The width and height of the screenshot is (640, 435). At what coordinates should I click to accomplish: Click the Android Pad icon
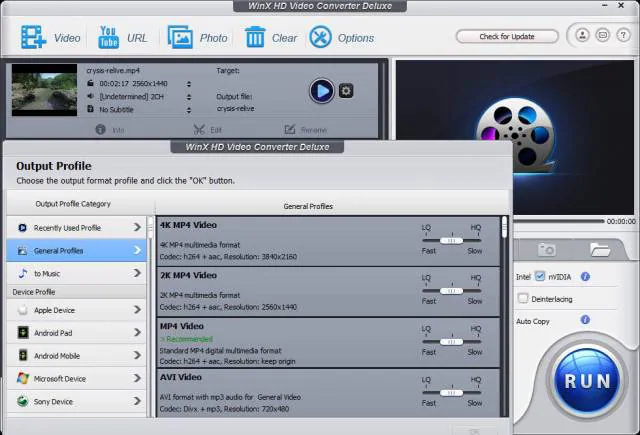coord(23,333)
